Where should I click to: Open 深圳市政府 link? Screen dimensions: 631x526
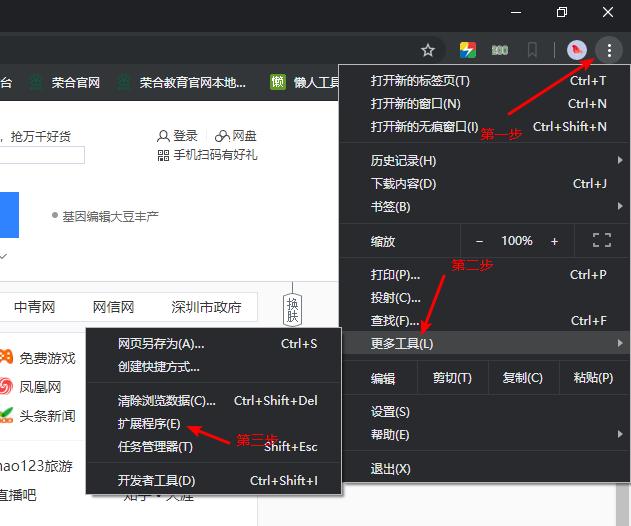tap(206, 307)
